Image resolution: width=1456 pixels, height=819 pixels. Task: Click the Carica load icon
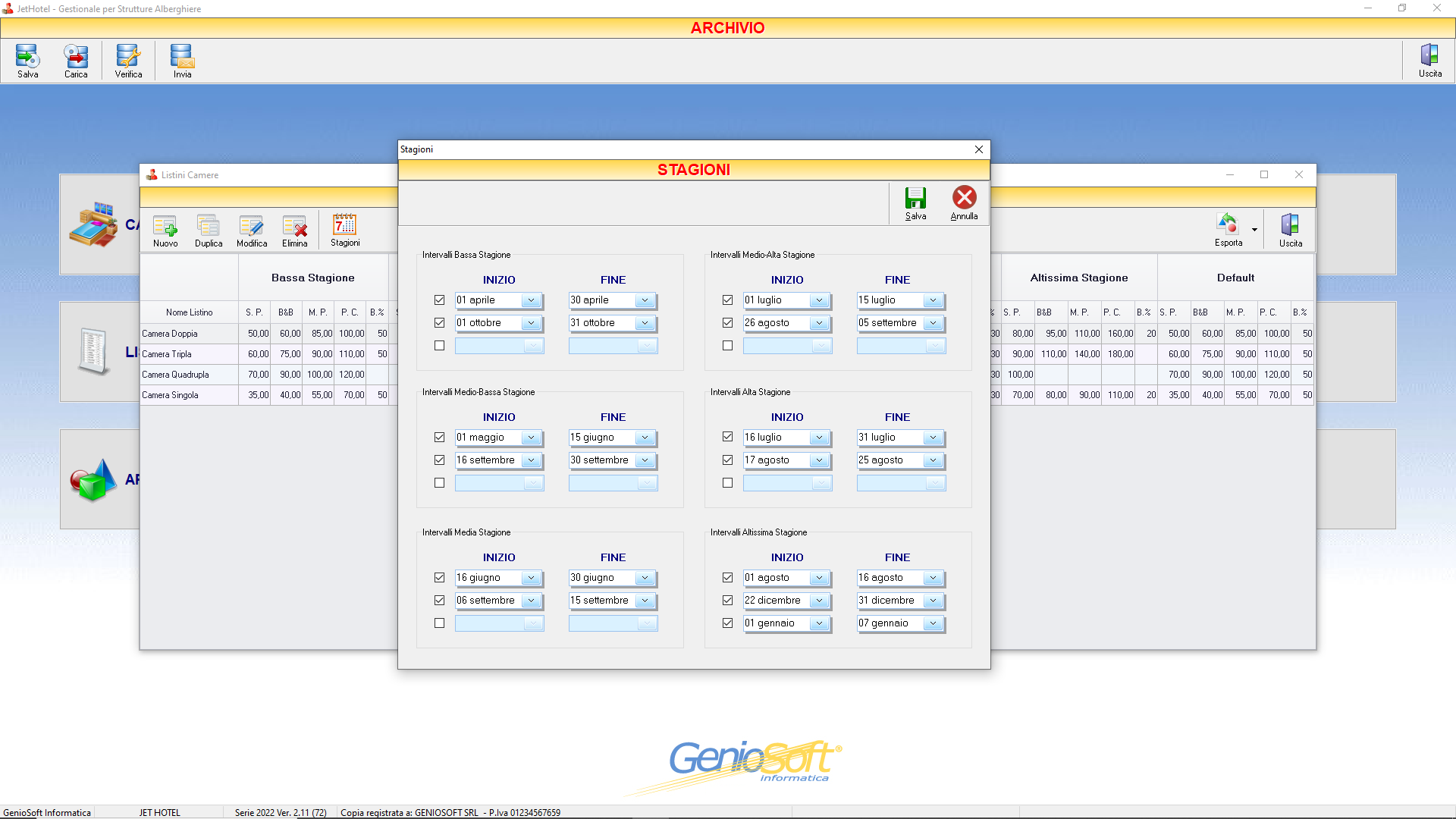(76, 61)
